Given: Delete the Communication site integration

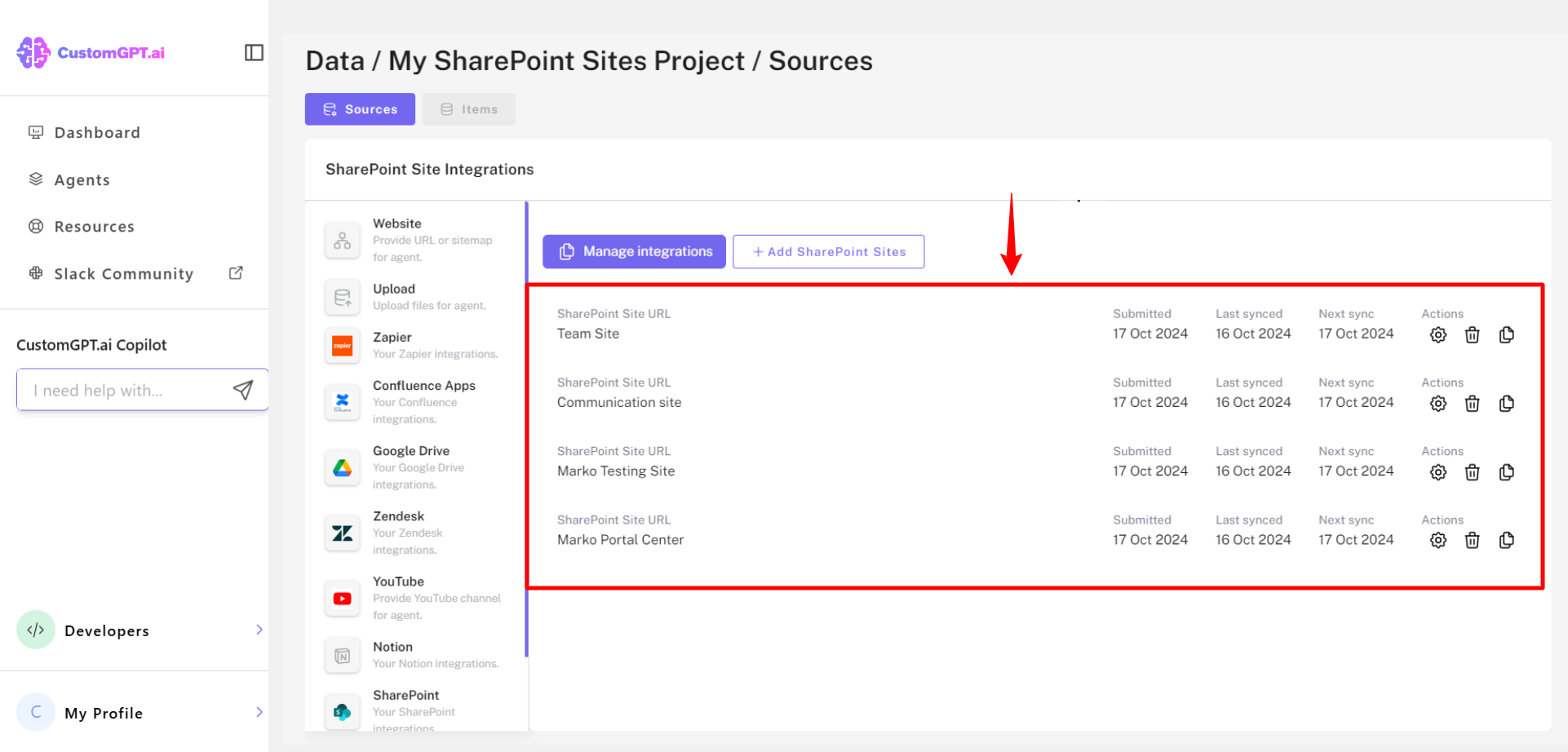Looking at the screenshot, I should coord(1472,403).
